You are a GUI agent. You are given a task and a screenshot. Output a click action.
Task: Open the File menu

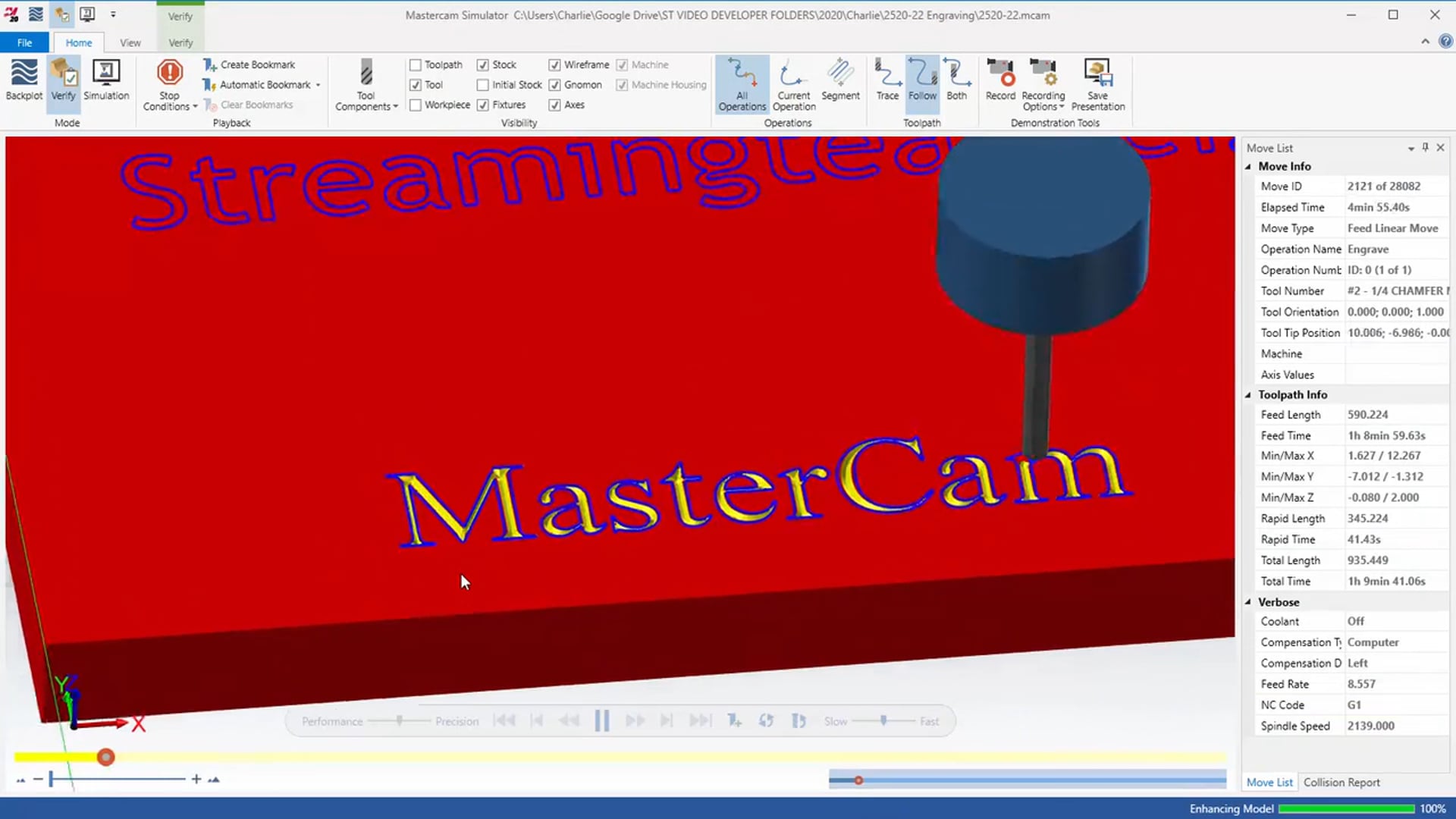[24, 42]
